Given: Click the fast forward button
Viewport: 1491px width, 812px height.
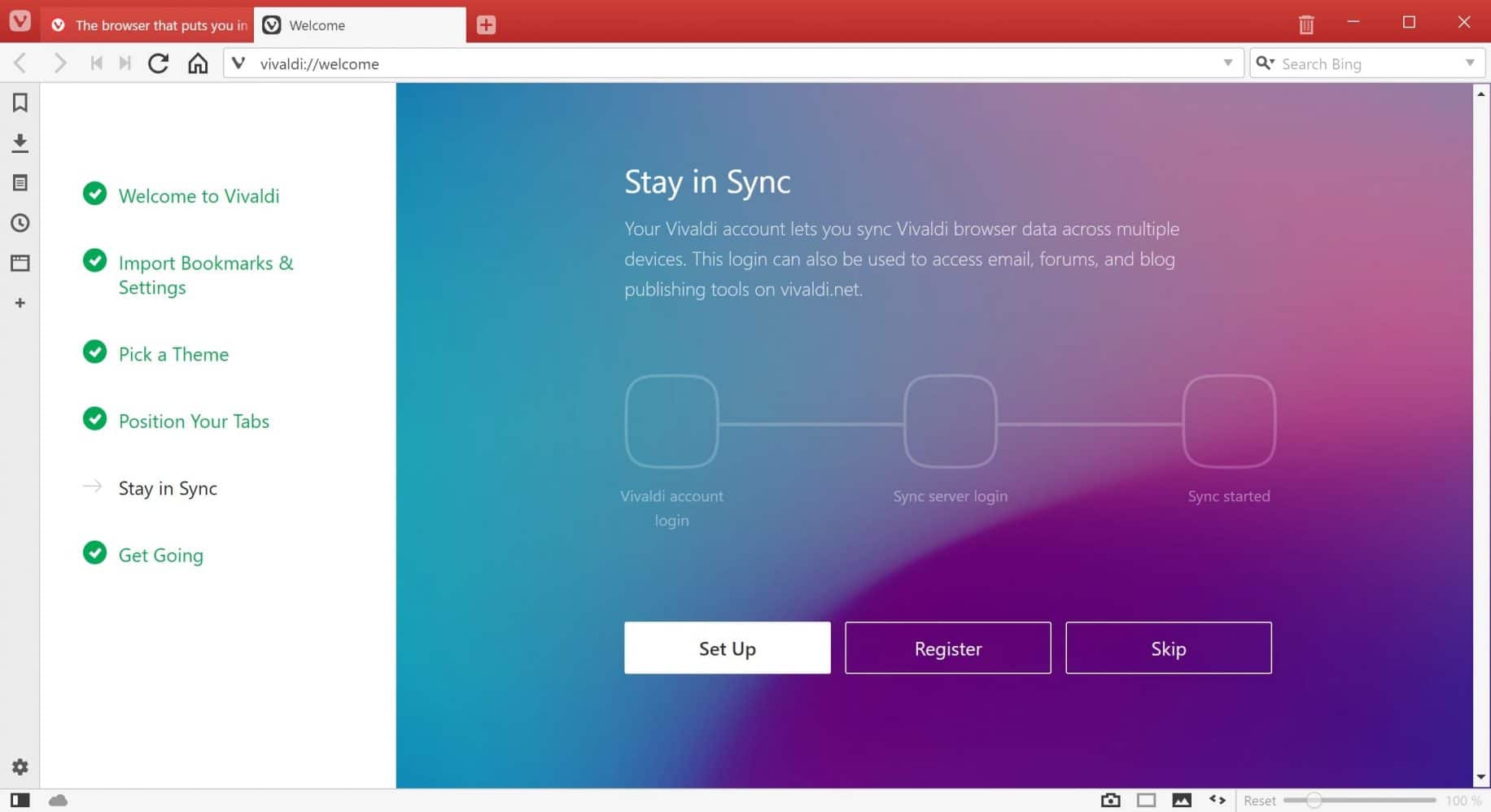Looking at the screenshot, I should tap(125, 63).
